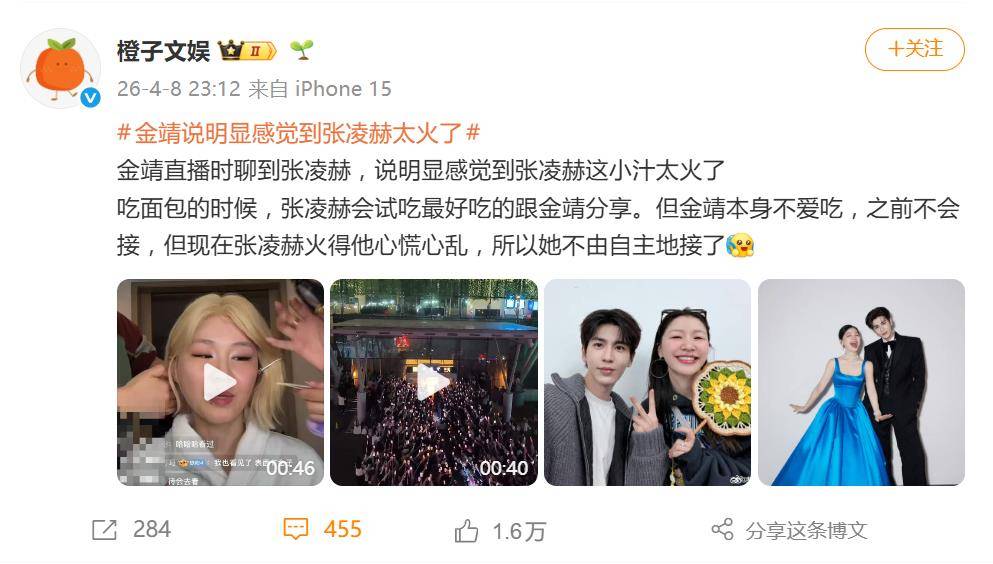Open the orange mascot profile avatar
The height and width of the screenshot is (564, 993).
coord(61,68)
